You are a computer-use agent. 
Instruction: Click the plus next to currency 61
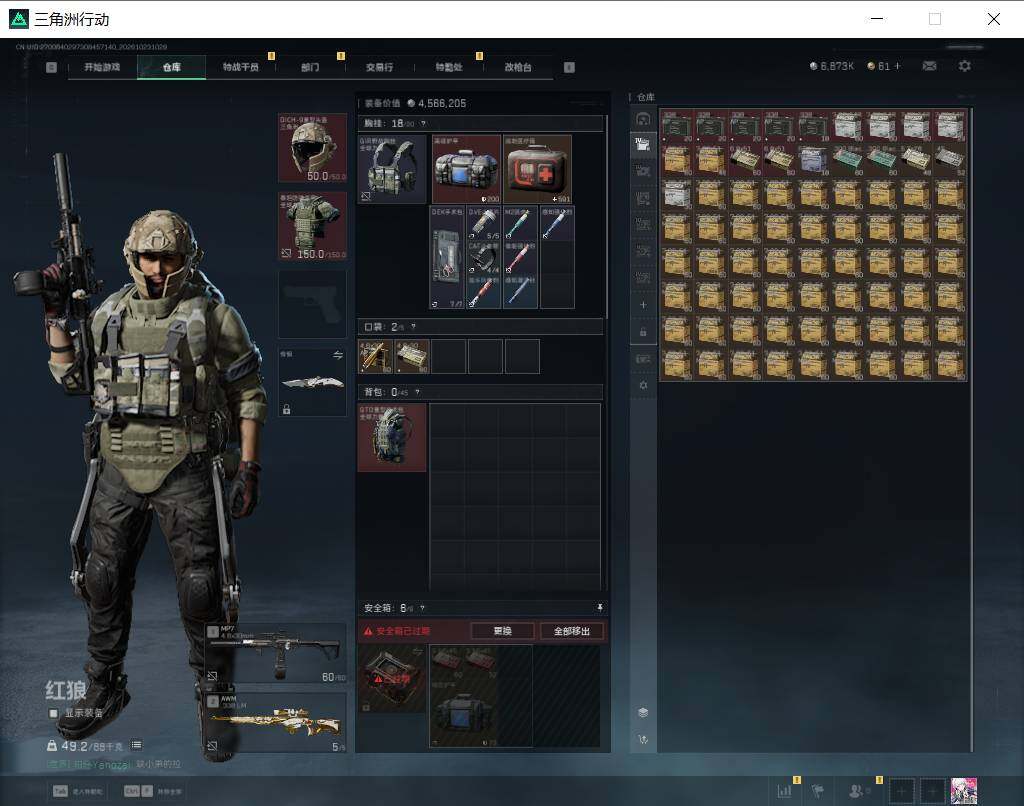(897, 66)
